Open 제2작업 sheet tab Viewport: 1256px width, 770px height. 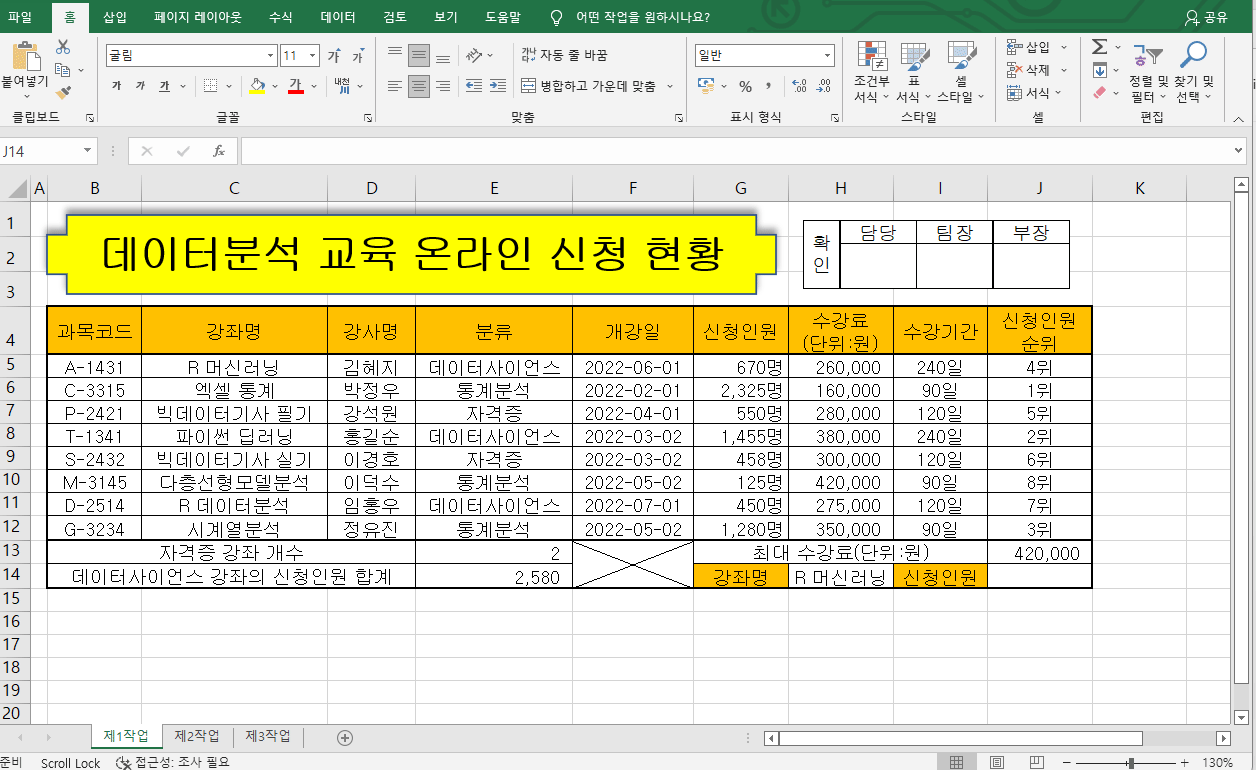196,736
